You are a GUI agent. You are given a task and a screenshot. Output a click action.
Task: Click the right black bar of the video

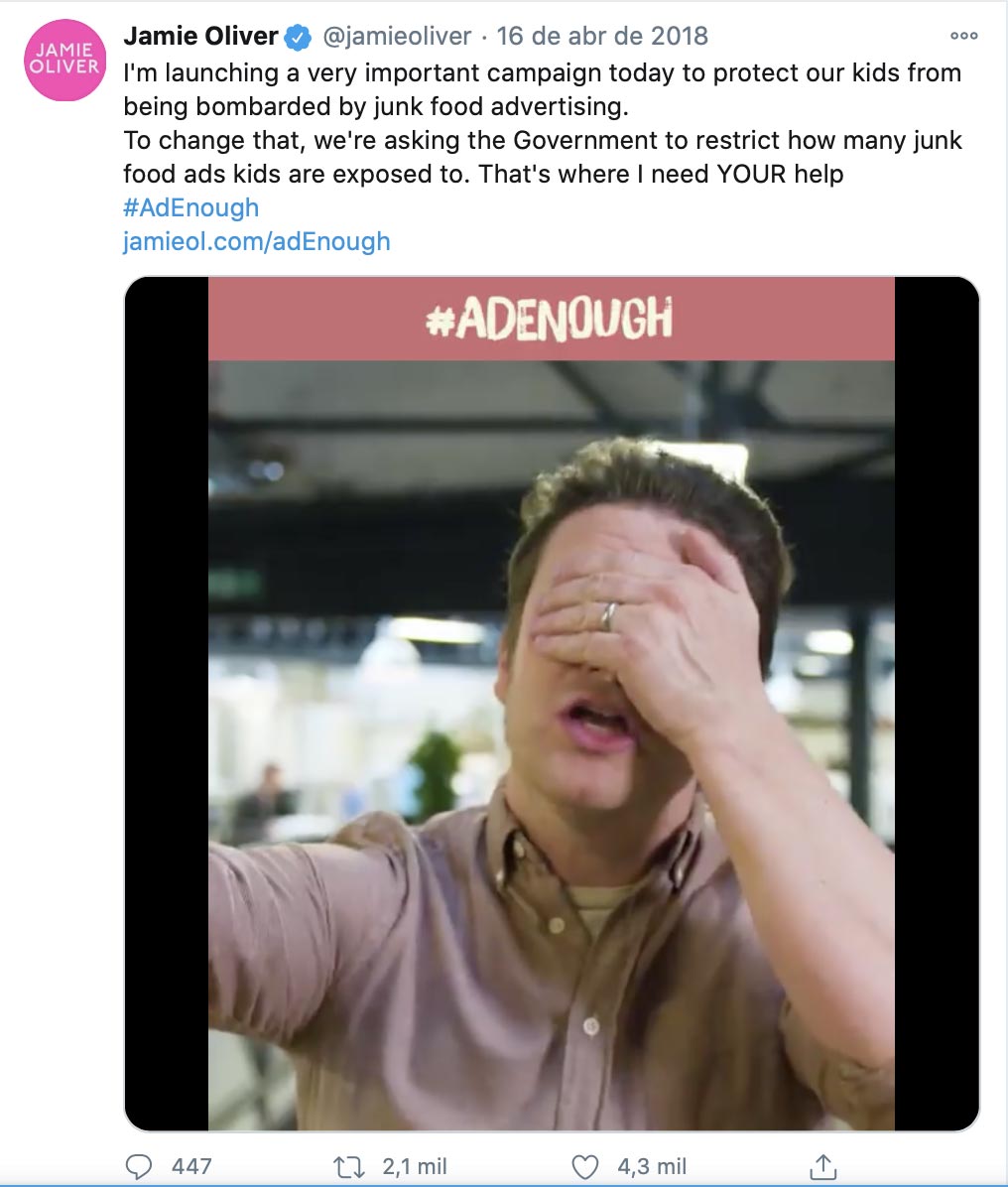coord(937,704)
